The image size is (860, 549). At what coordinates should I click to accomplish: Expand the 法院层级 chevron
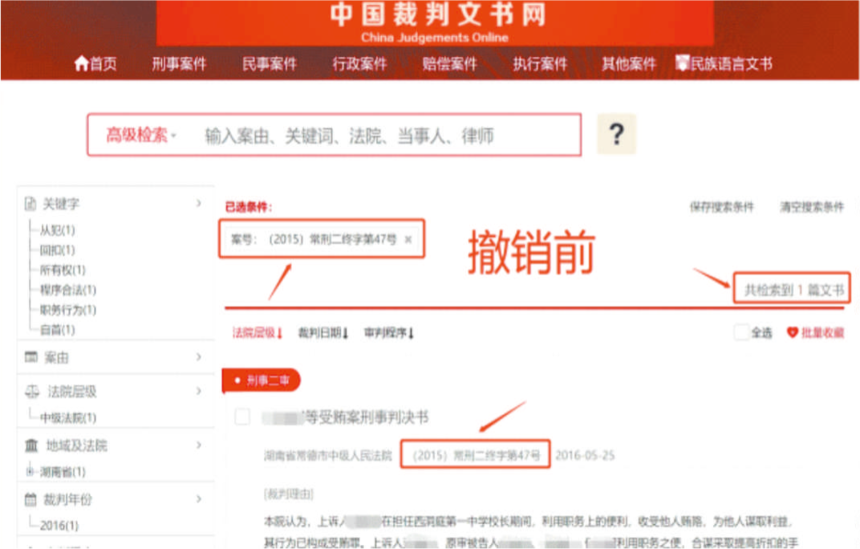pyautogui.click(x=199, y=391)
